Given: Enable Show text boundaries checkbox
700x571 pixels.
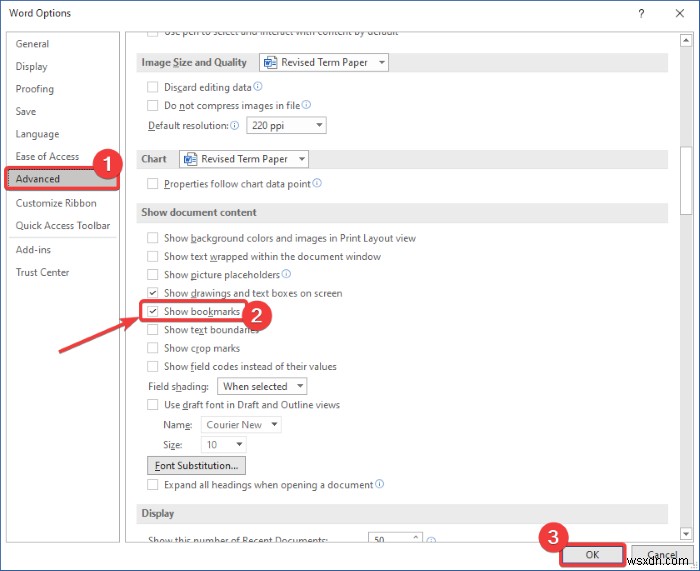Looking at the screenshot, I should [x=153, y=329].
